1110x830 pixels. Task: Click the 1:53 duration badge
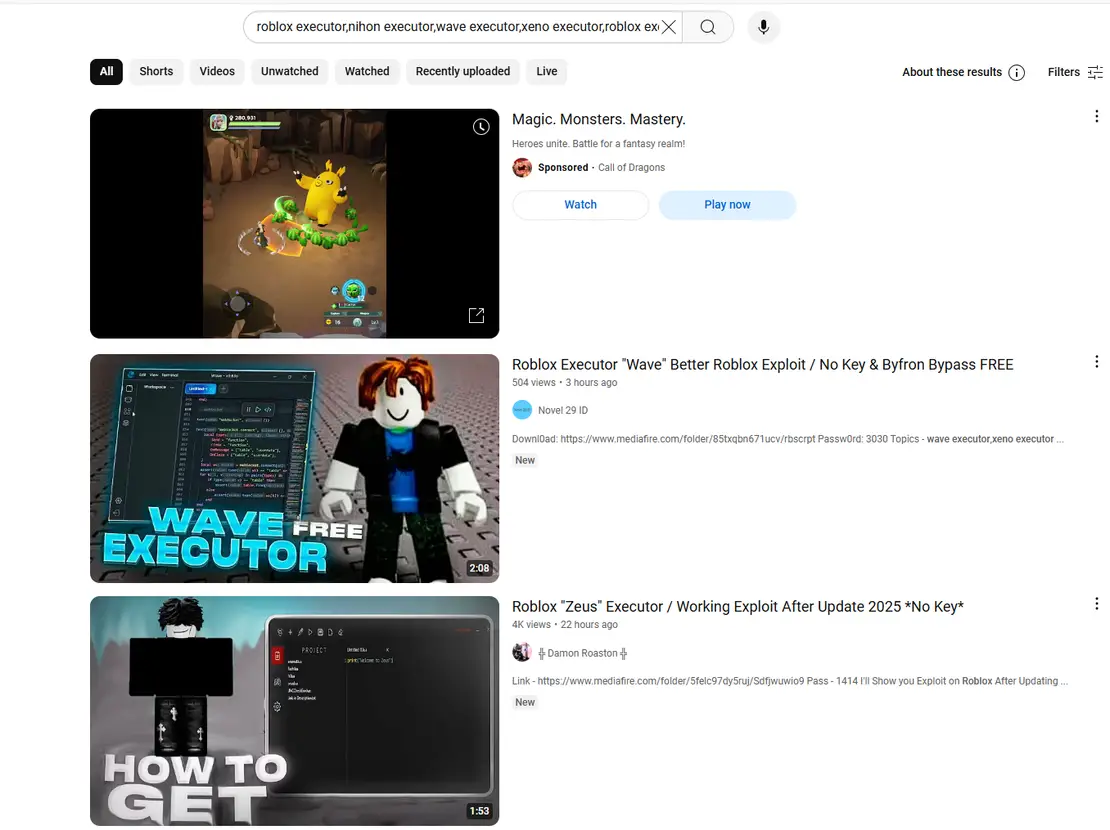pos(479,811)
